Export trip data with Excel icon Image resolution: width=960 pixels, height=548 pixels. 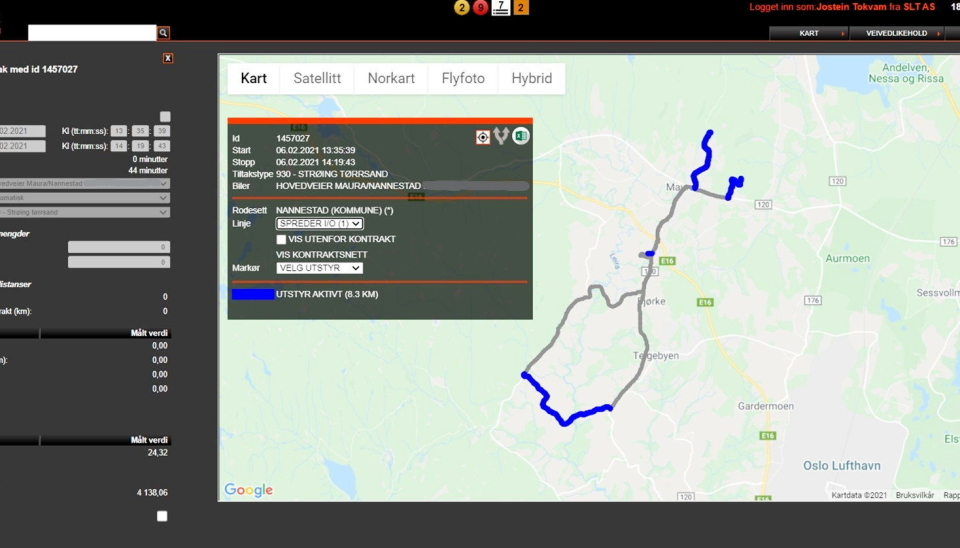click(x=521, y=136)
